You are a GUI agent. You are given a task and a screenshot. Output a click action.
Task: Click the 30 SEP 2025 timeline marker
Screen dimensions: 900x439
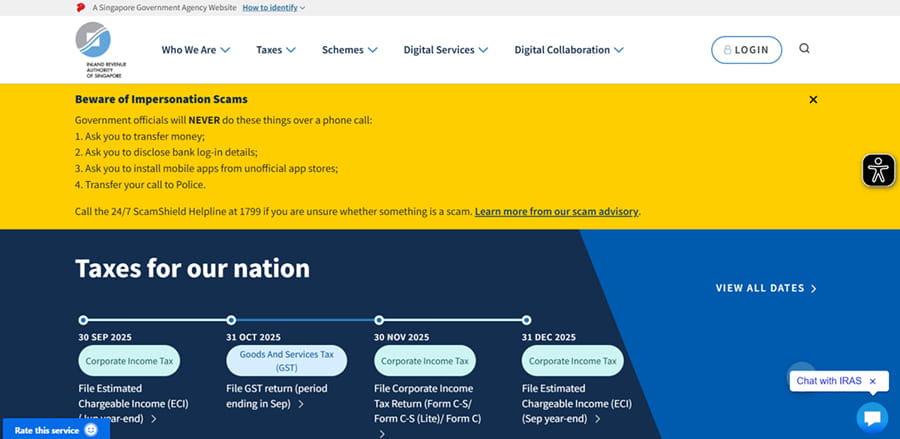pos(83,320)
